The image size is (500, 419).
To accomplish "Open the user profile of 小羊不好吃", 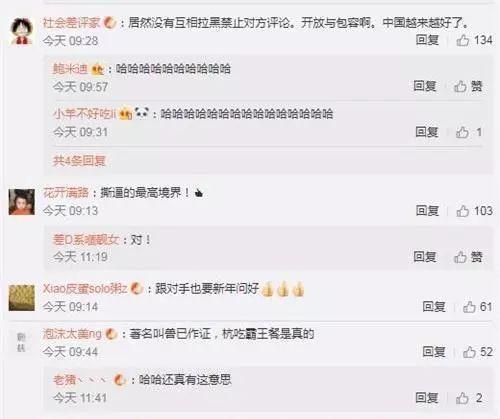I will [x=84, y=114].
